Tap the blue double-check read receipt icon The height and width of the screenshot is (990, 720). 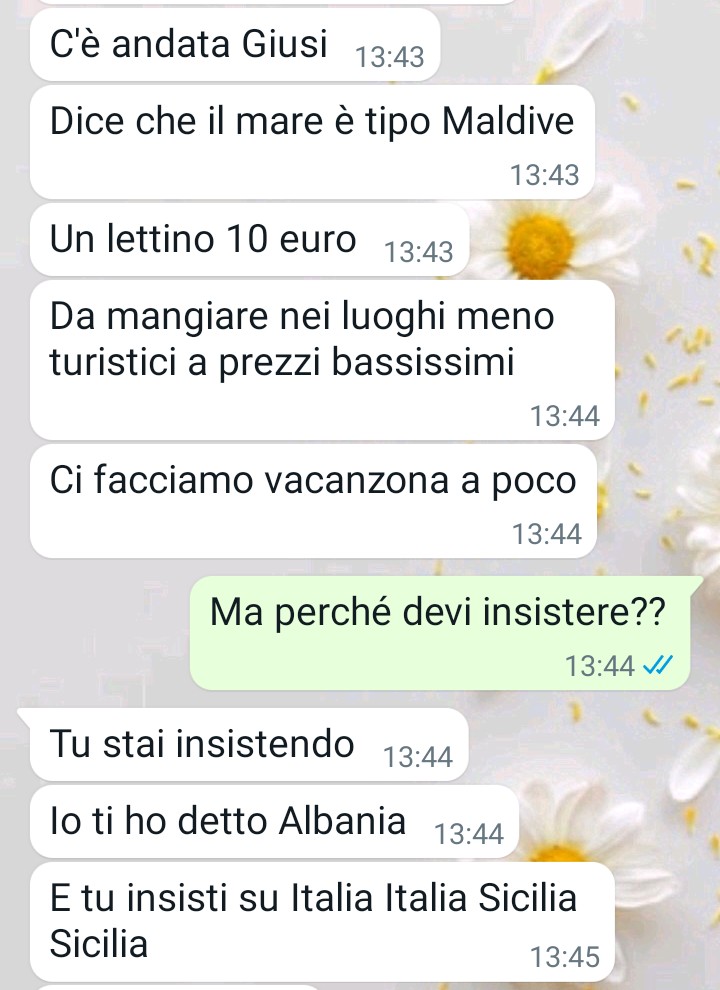[x=657, y=665]
